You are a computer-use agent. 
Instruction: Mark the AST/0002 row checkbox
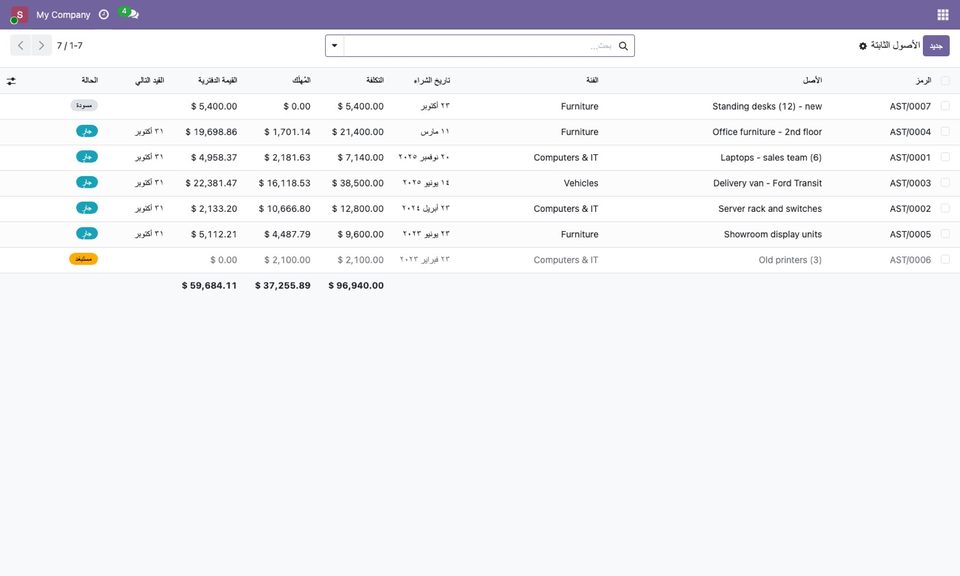tap(945, 208)
